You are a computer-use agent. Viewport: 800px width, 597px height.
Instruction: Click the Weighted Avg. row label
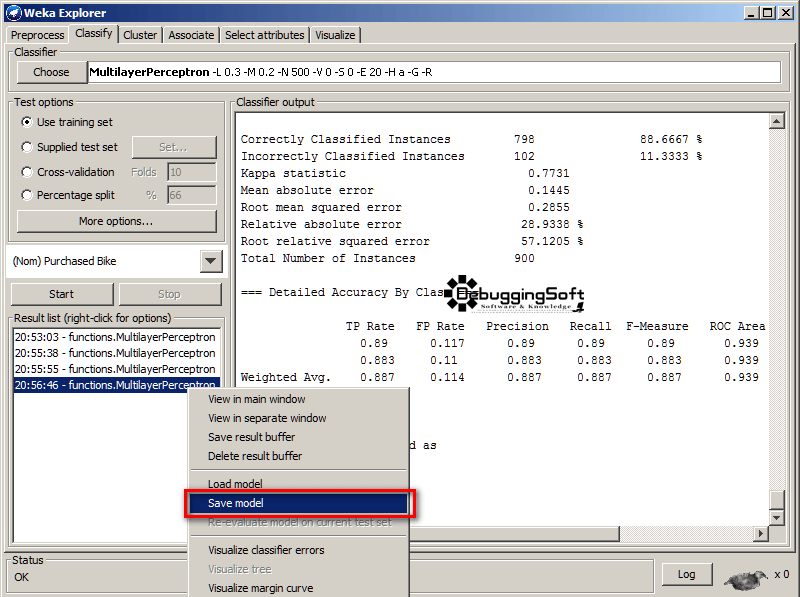pyautogui.click(x=286, y=378)
